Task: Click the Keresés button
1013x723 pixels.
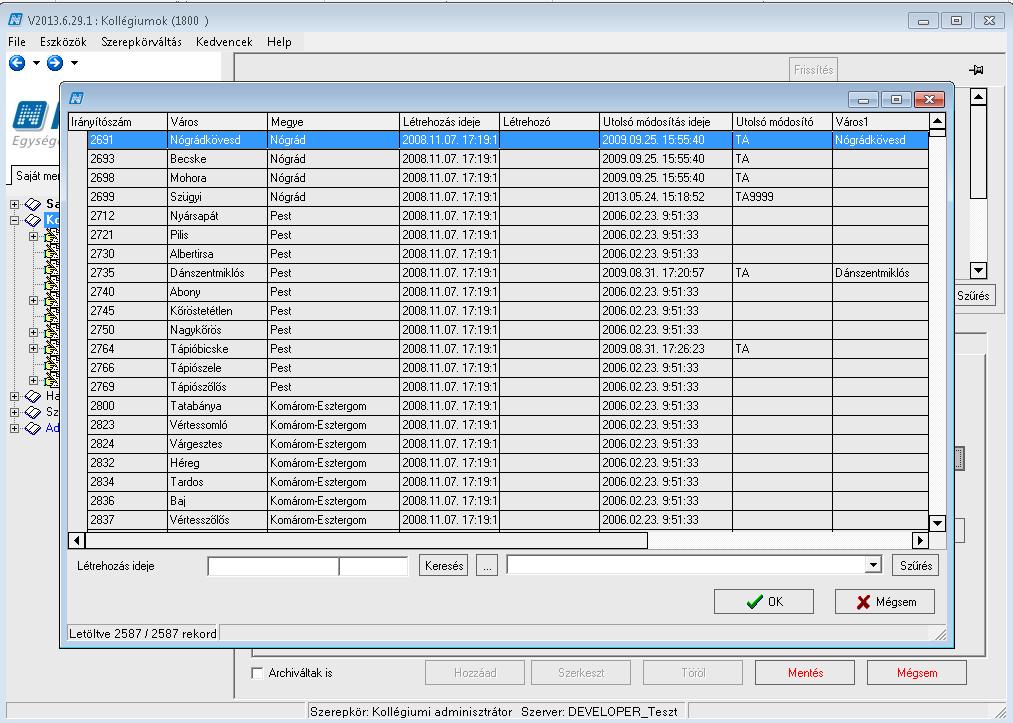Action: point(443,565)
